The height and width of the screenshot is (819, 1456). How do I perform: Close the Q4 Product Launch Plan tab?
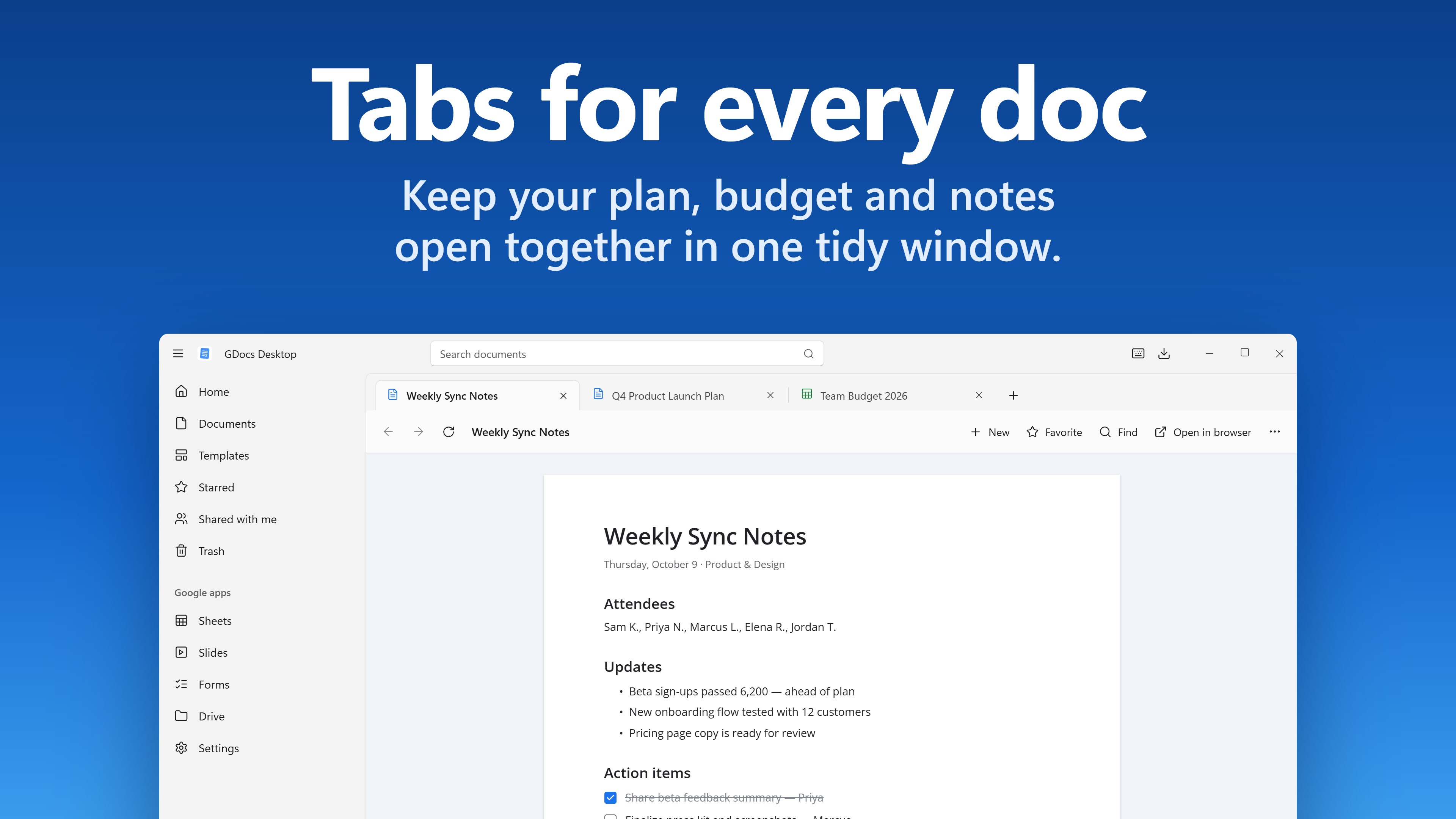tap(770, 395)
